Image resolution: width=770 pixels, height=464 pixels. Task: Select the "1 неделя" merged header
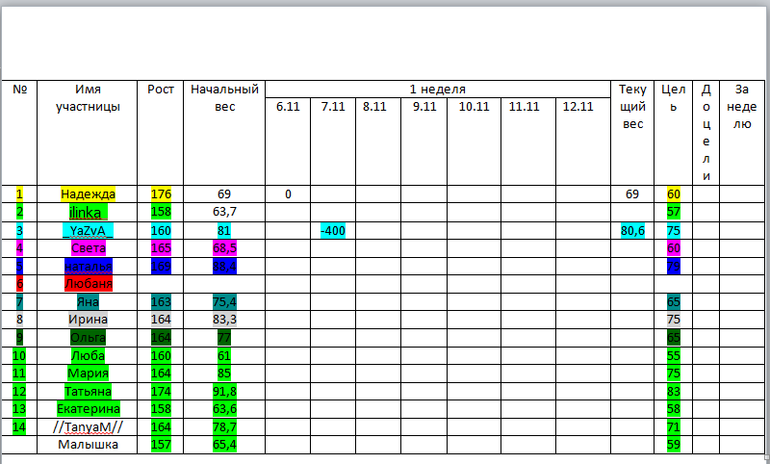(x=438, y=89)
